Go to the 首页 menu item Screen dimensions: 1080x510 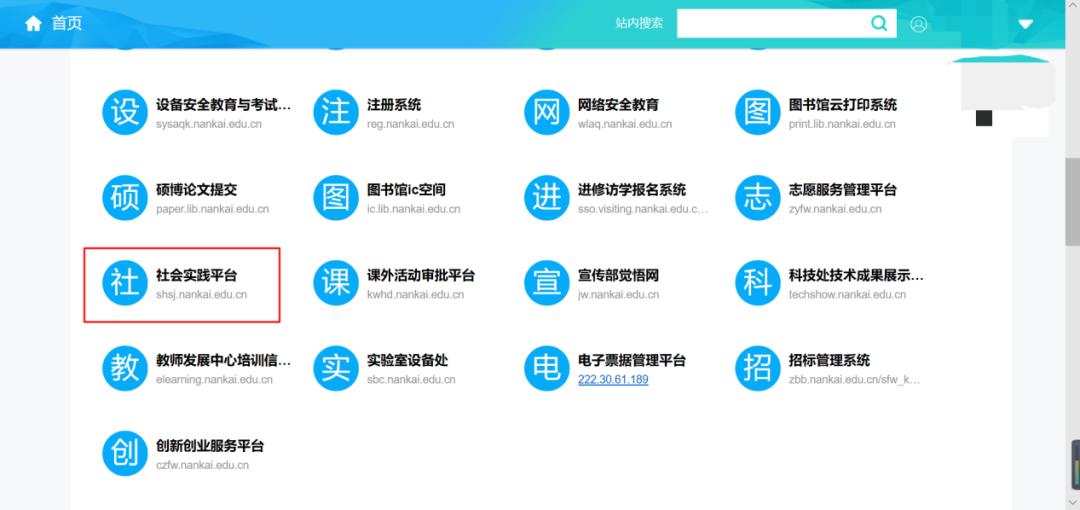(x=67, y=23)
